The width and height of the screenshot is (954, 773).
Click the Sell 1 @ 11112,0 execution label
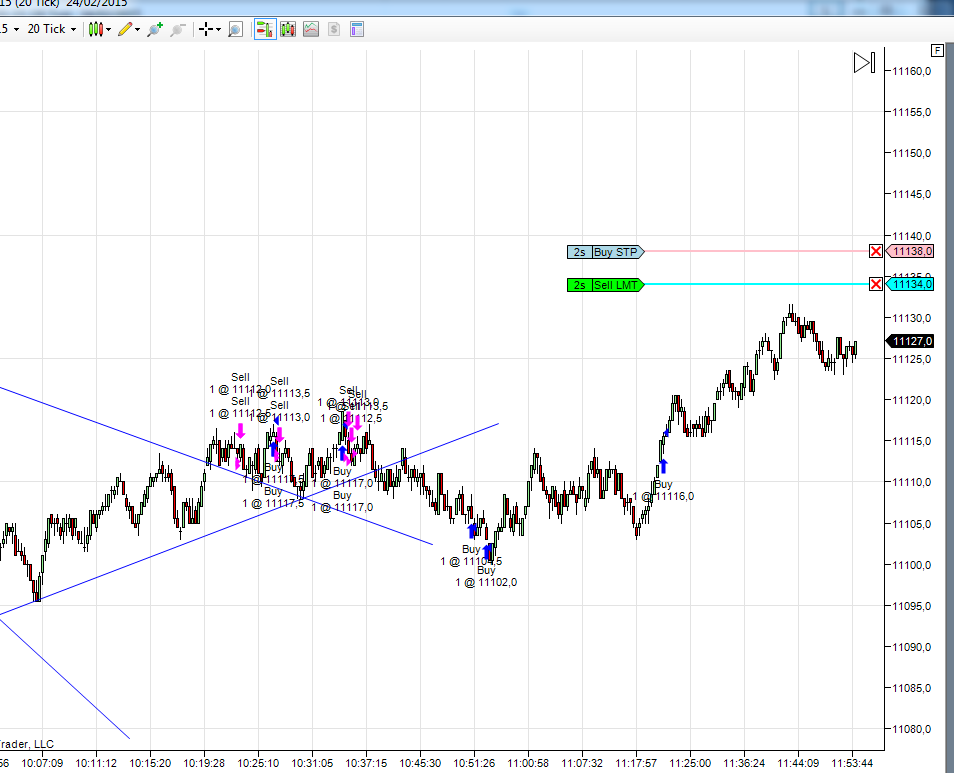pos(240,383)
